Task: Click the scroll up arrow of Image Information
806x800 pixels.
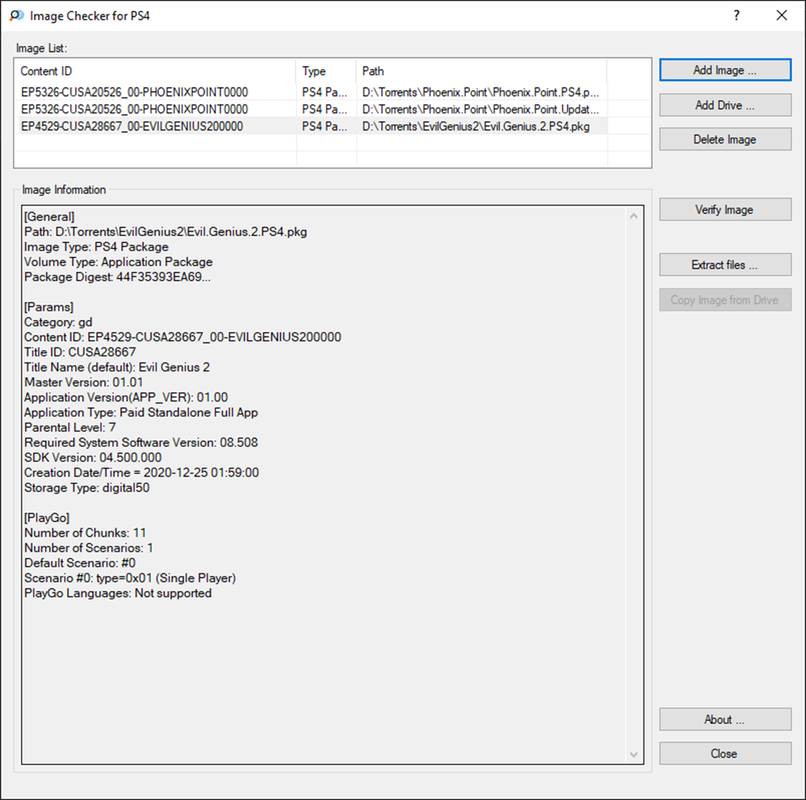Action: 634,216
